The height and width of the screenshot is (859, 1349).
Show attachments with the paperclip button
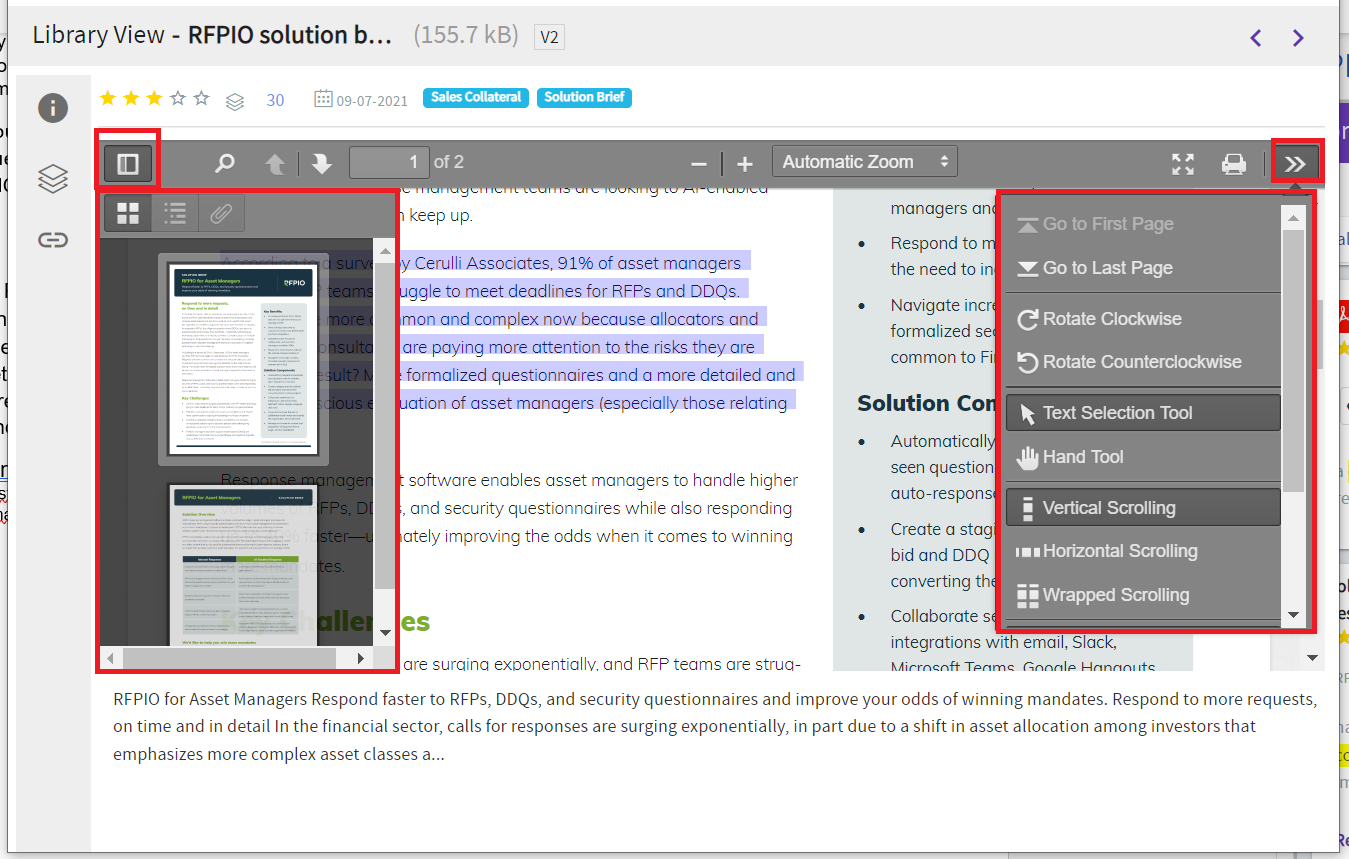click(x=221, y=213)
